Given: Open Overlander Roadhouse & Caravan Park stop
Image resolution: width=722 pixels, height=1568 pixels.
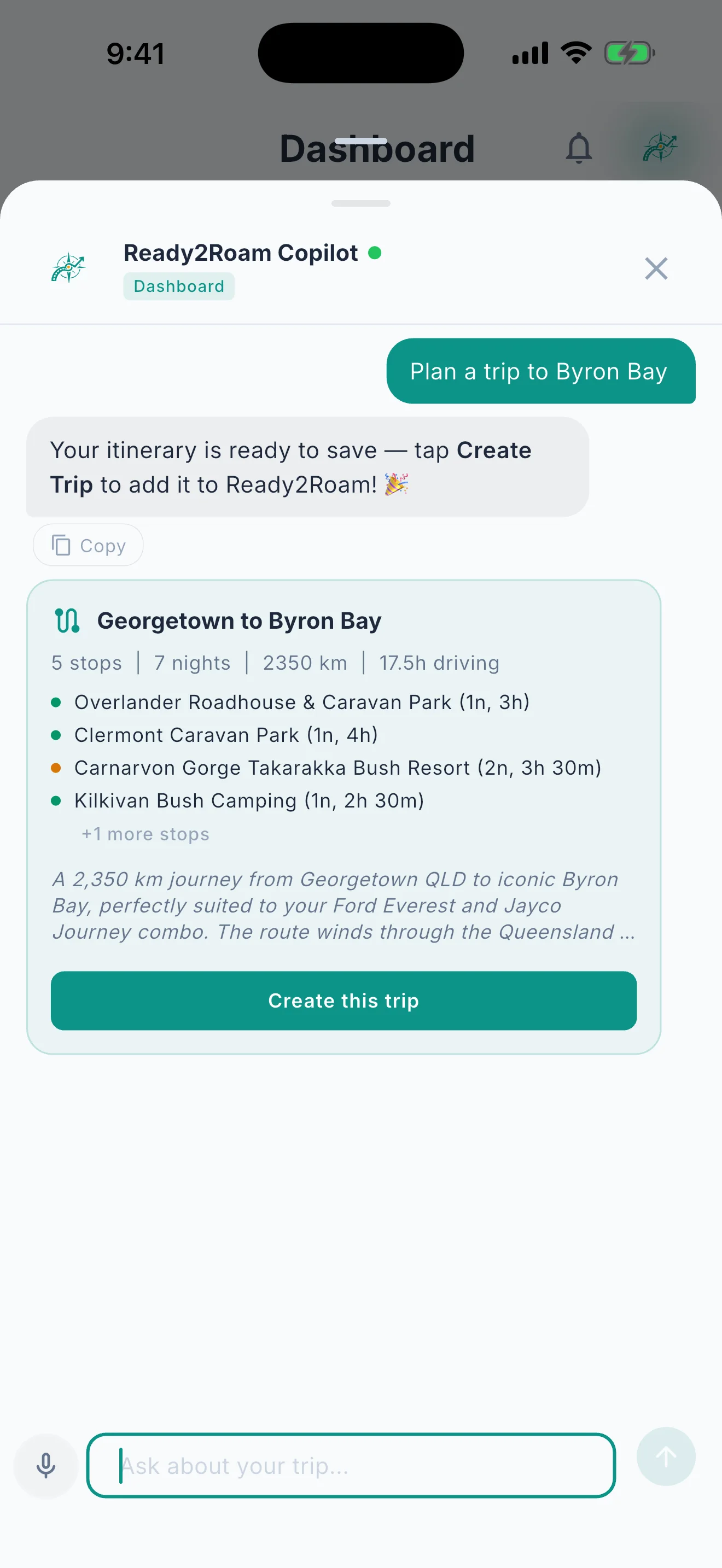Looking at the screenshot, I should click(301, 703).
